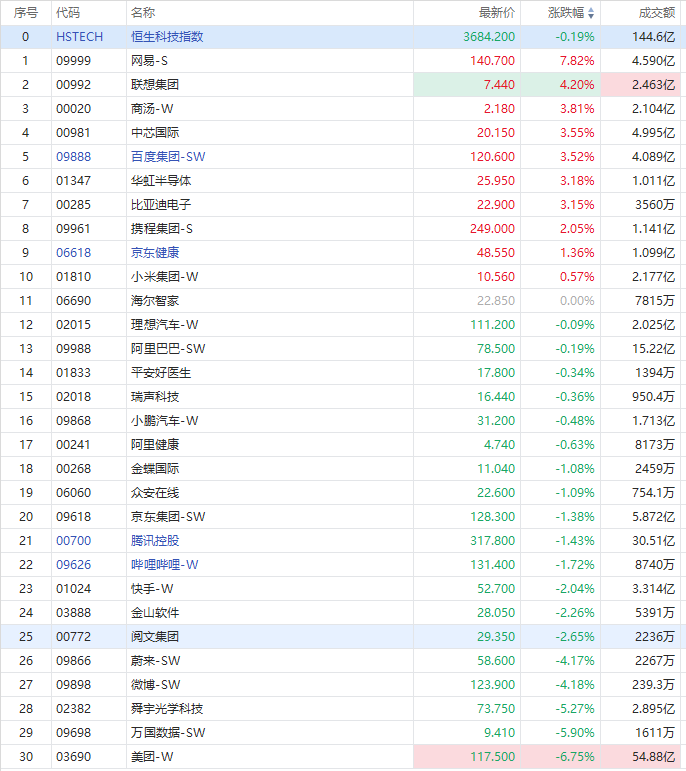
Task: Select 小米集团-W stock name
Action: tap(165, 277)
